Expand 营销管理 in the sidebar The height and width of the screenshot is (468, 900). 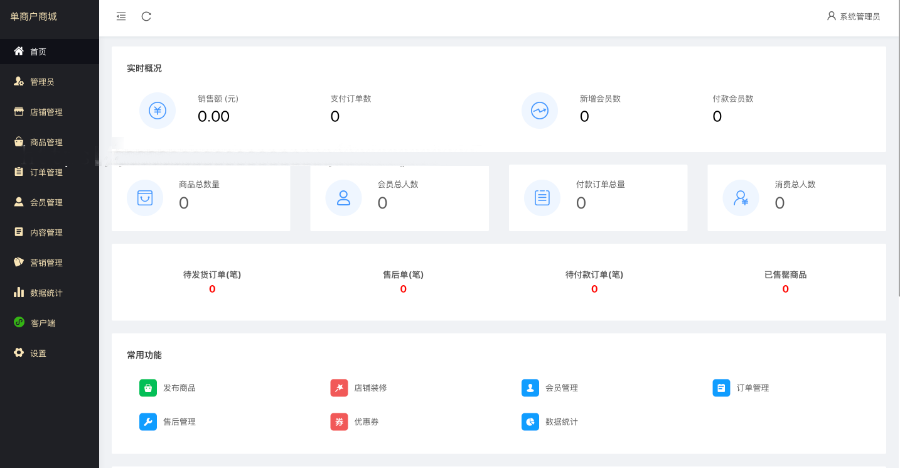(45, 263)
